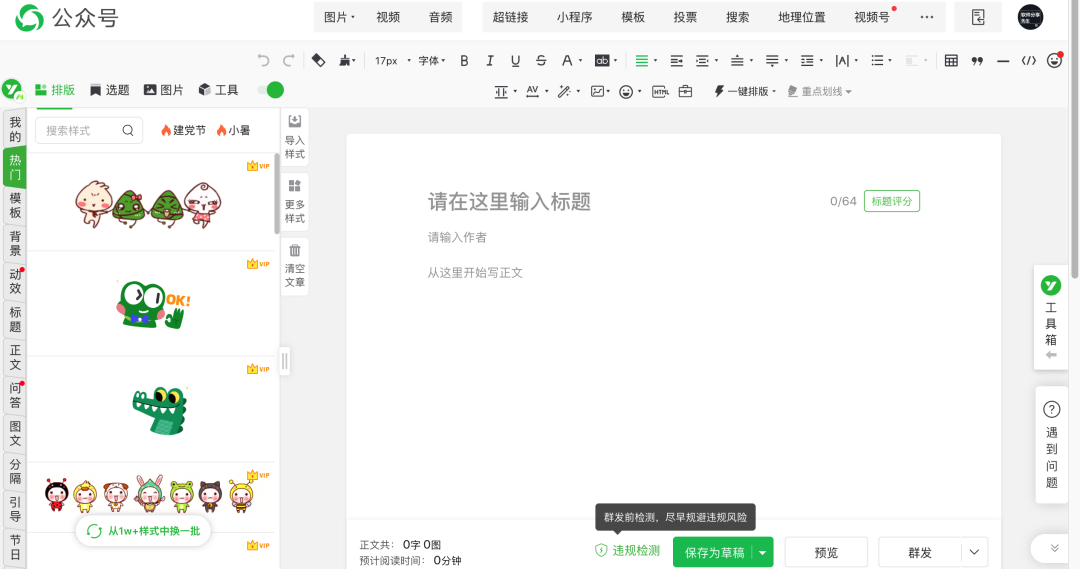Click the double chevron collapse icon

pos(1055,548)
